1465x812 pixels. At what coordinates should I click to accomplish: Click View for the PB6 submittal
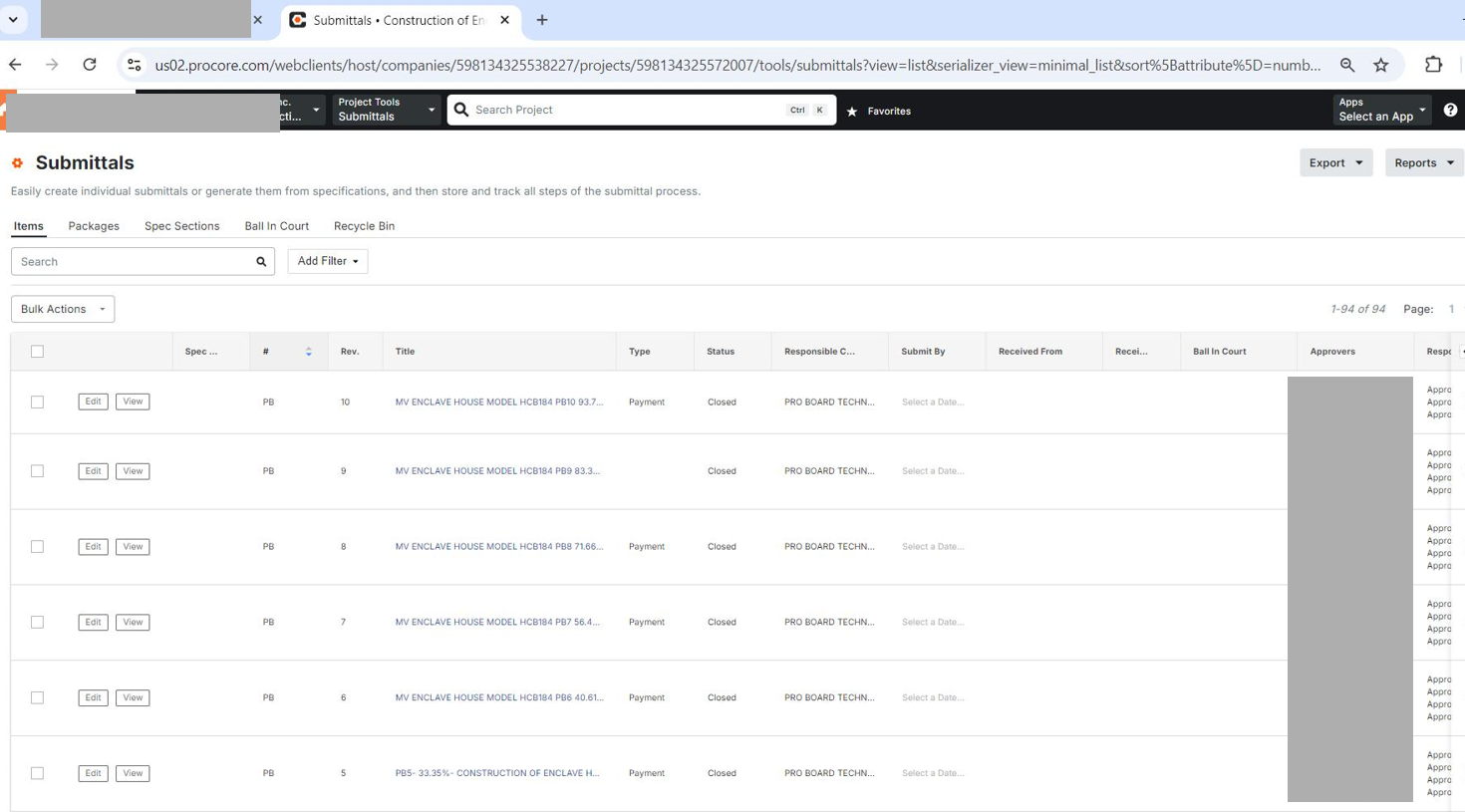[133, 698]
